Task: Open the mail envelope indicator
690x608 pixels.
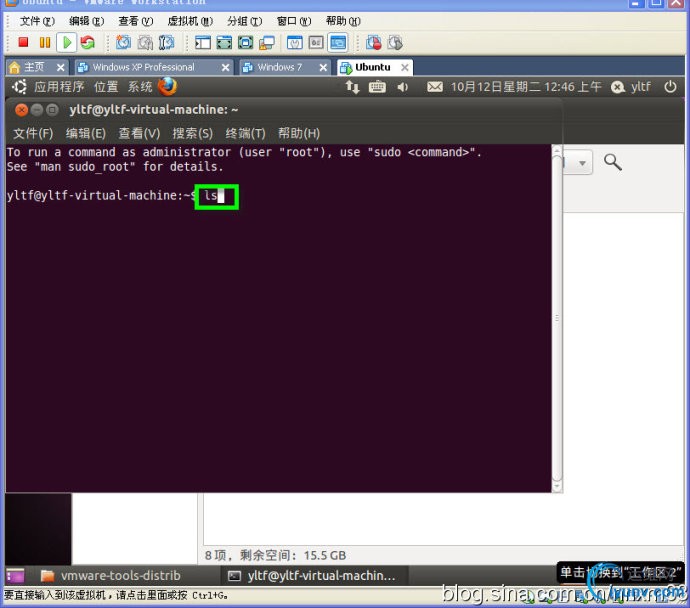Action: pos(435,87)
